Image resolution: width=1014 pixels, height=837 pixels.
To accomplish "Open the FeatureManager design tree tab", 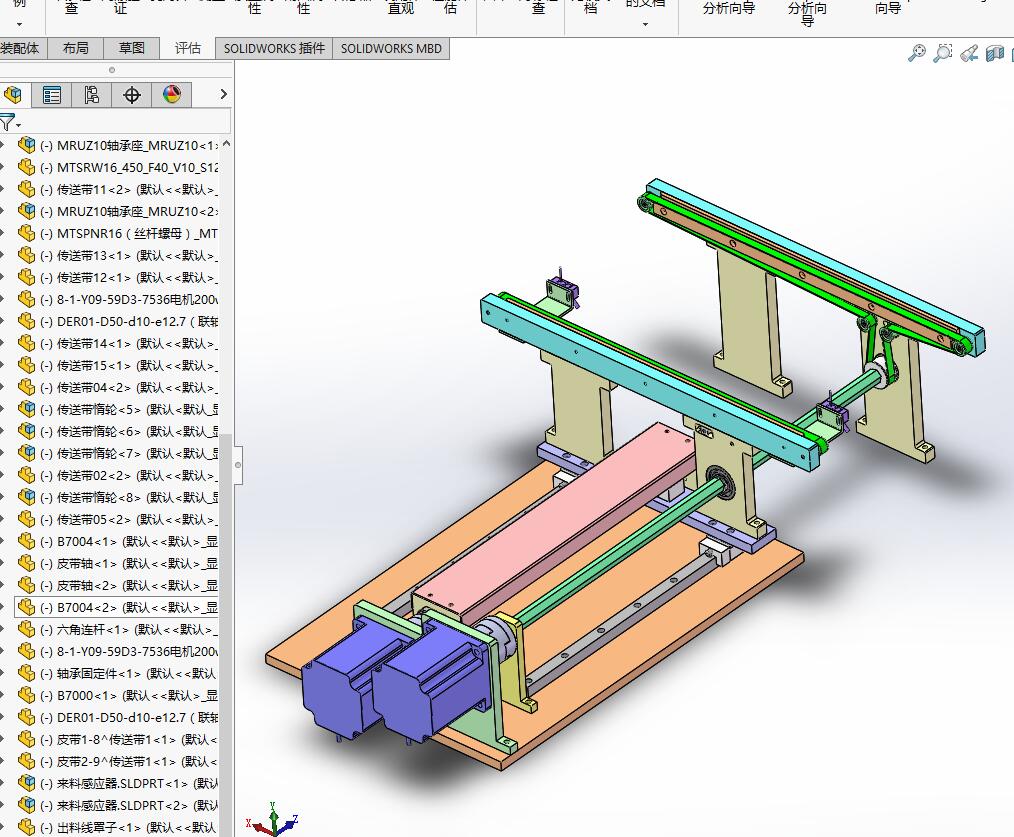I will point(13,95).
